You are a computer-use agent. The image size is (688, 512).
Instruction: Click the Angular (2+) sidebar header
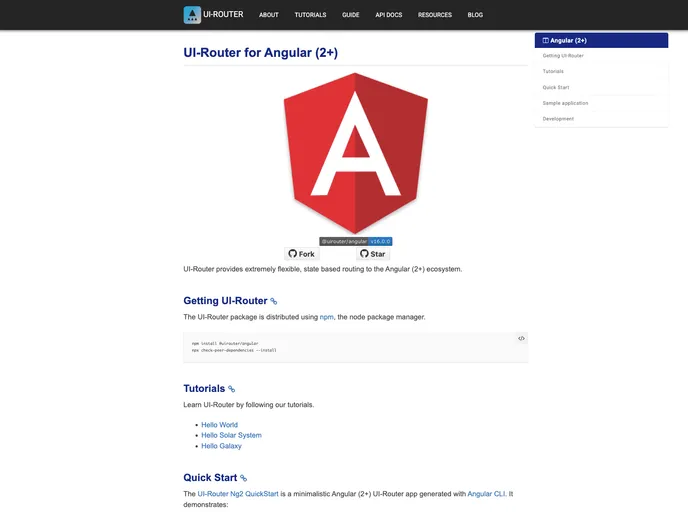pyautogui.click(x=601, y=40)
